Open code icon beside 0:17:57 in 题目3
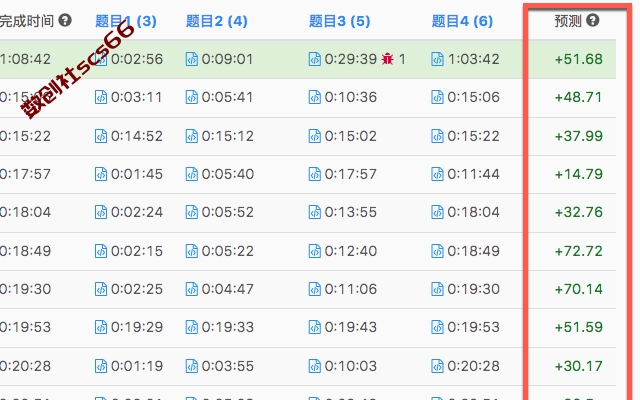The height and width of the screenshot is (400, 640). (x=314, y=174)
